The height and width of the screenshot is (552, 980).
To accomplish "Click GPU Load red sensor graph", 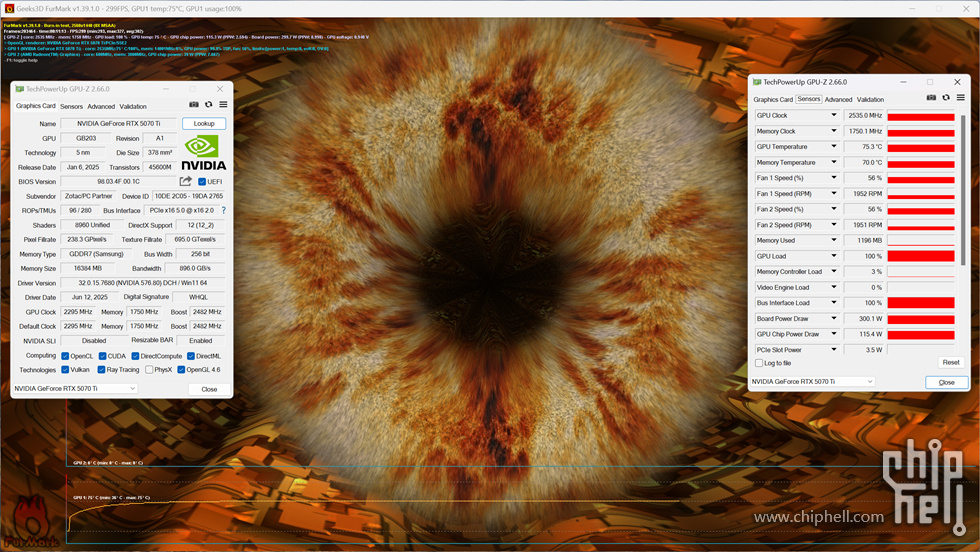I will tap(921, 256).
